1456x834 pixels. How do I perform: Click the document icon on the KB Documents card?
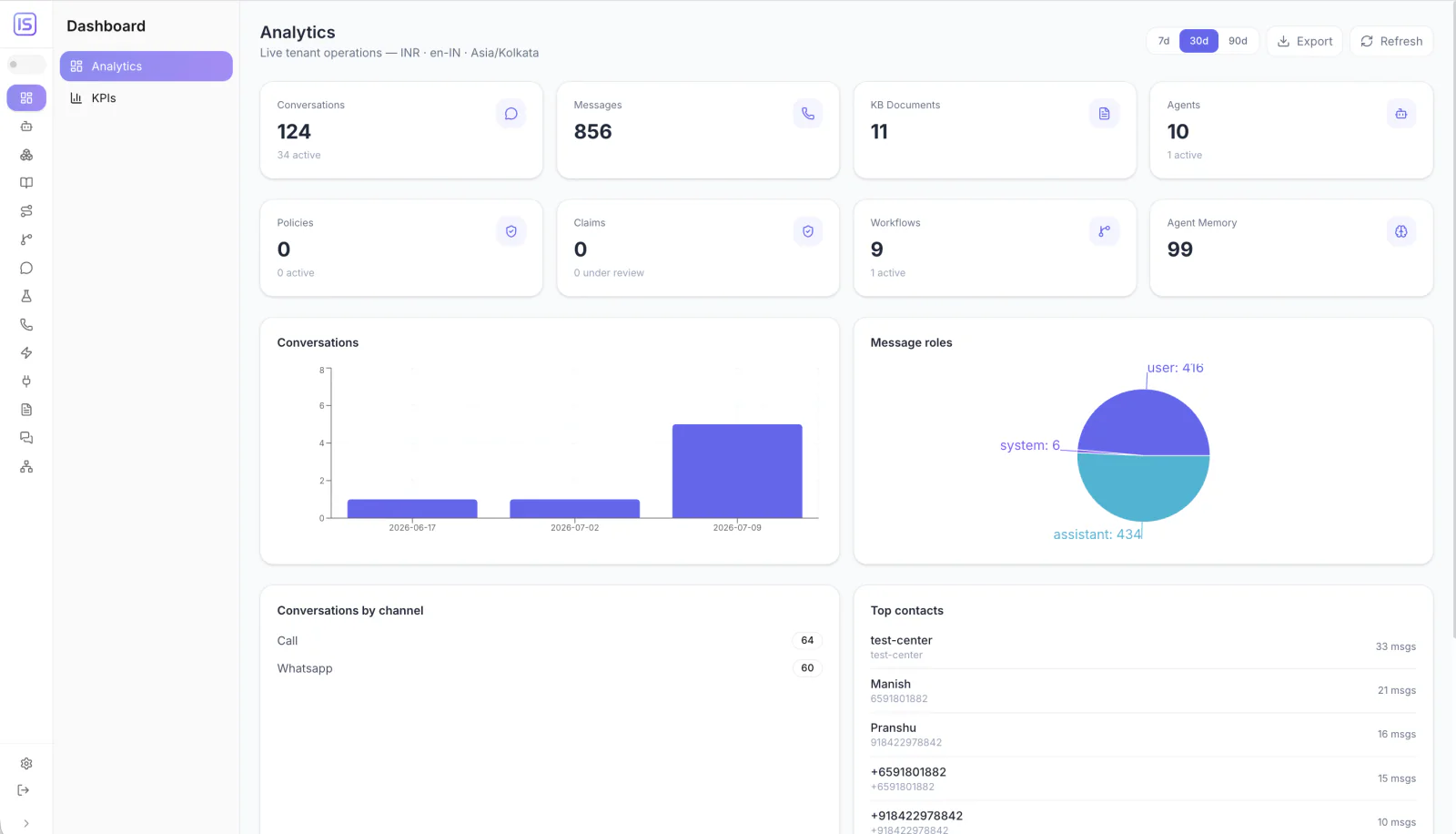click(1104, 114)
